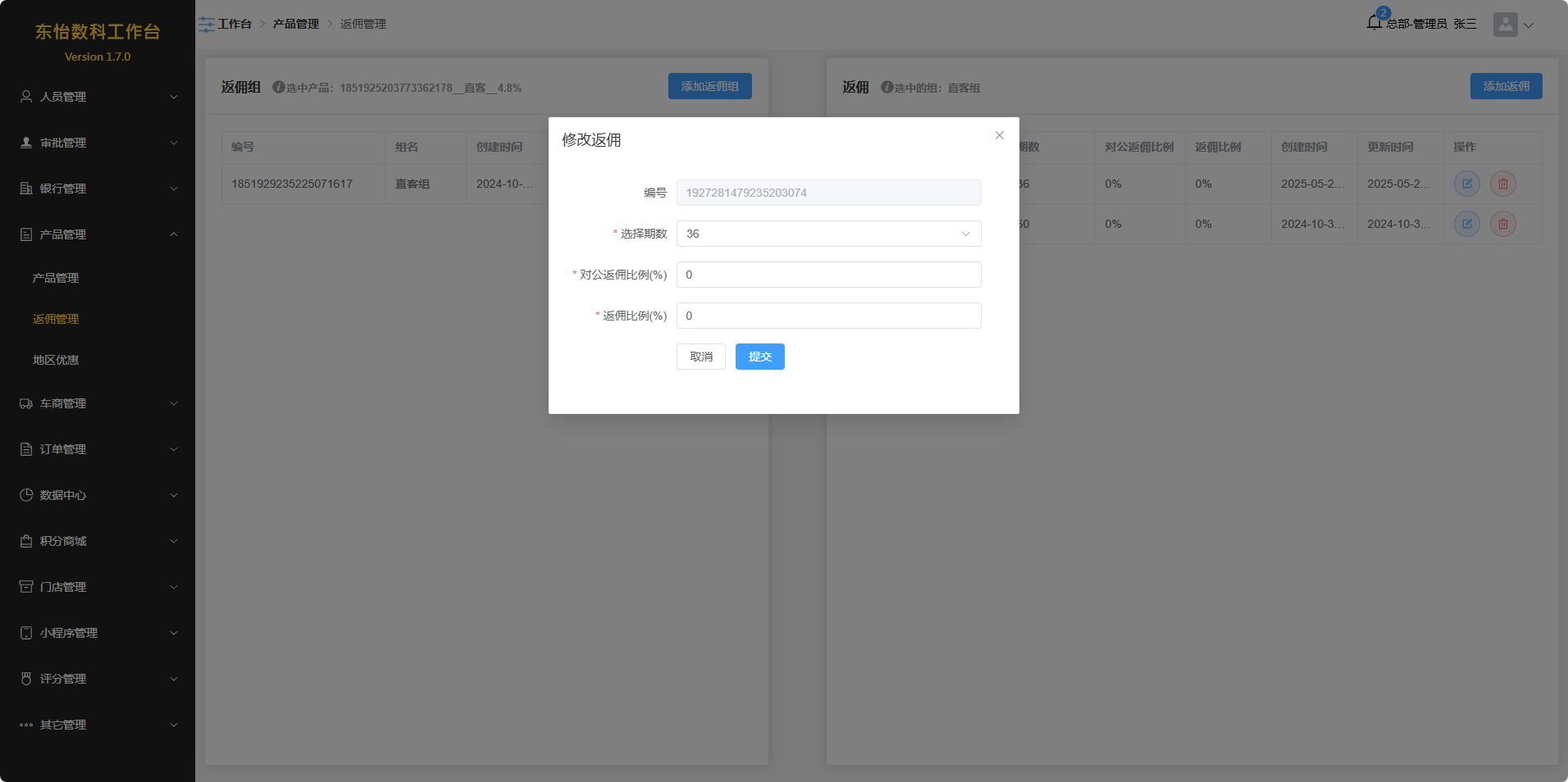Expand the 订单管理 menu
1568x782 pixels.
coord(98,449)
